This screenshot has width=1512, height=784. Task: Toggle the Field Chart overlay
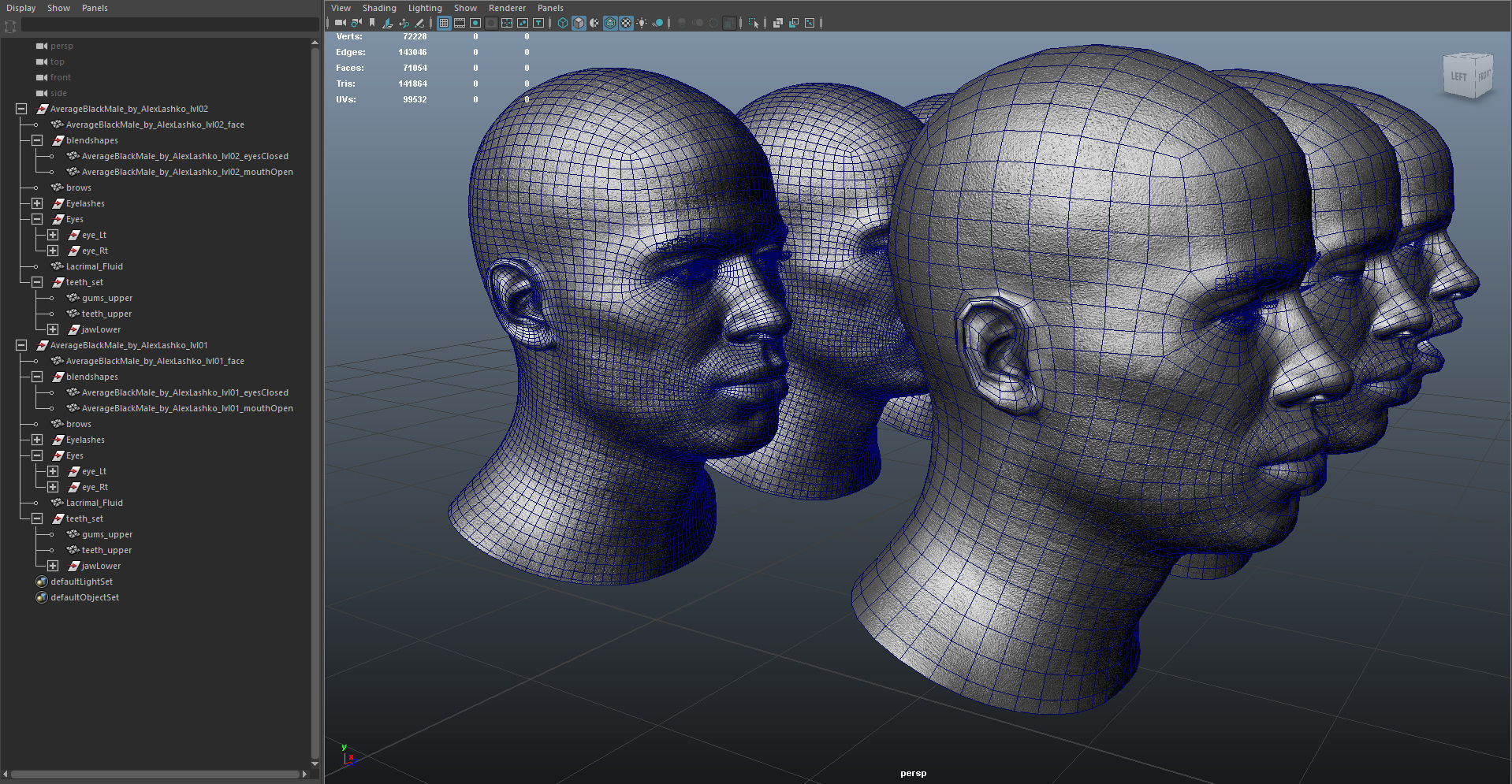[507, 23]
